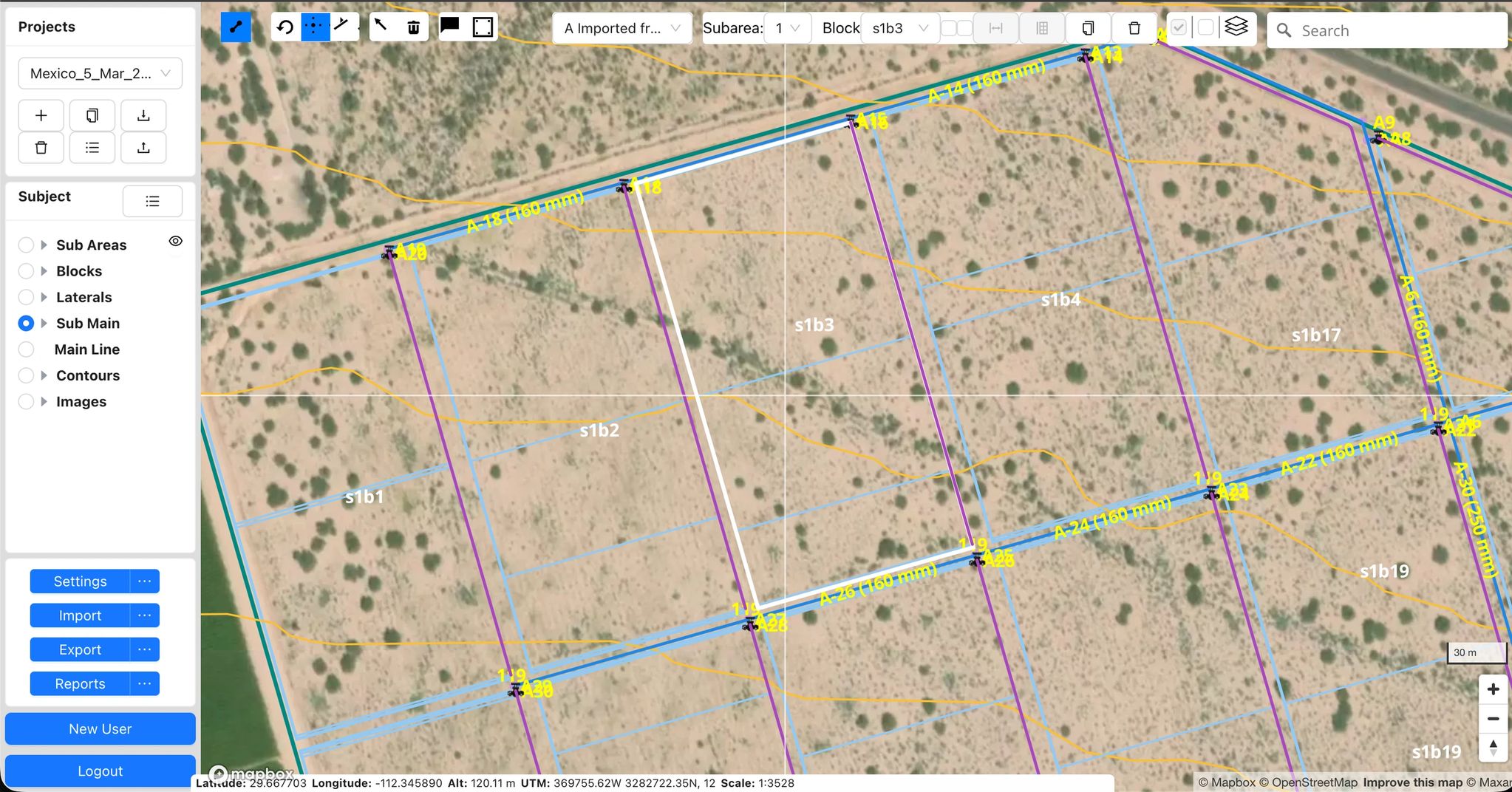Open the OpenStreetMap attribution link

pos(1309,782)
